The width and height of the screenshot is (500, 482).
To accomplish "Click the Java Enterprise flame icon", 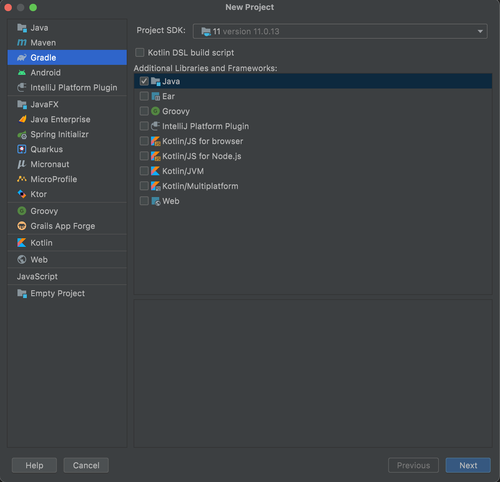I will point(22,119).
